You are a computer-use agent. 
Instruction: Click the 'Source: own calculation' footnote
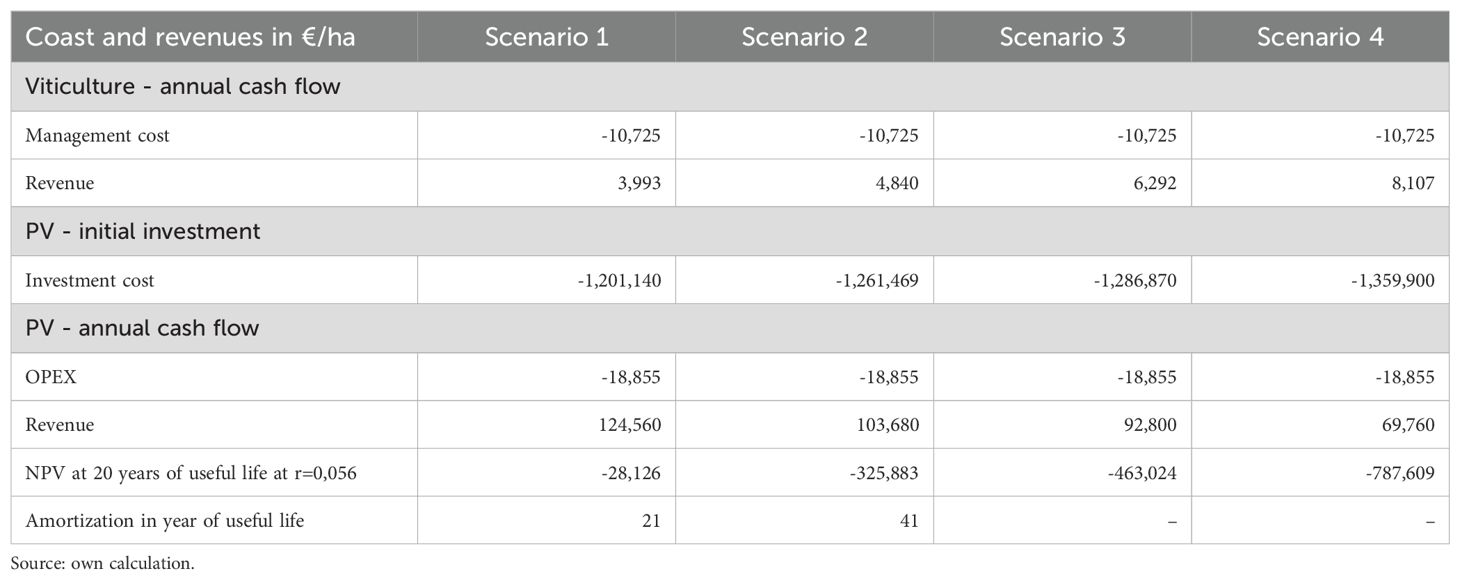[103, 563]
